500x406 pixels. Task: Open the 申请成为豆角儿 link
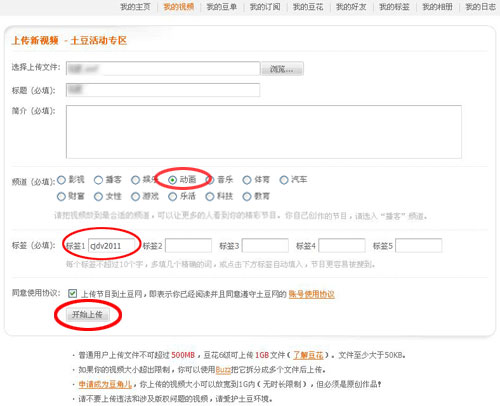pyautogui.click(x=105, y=384)
